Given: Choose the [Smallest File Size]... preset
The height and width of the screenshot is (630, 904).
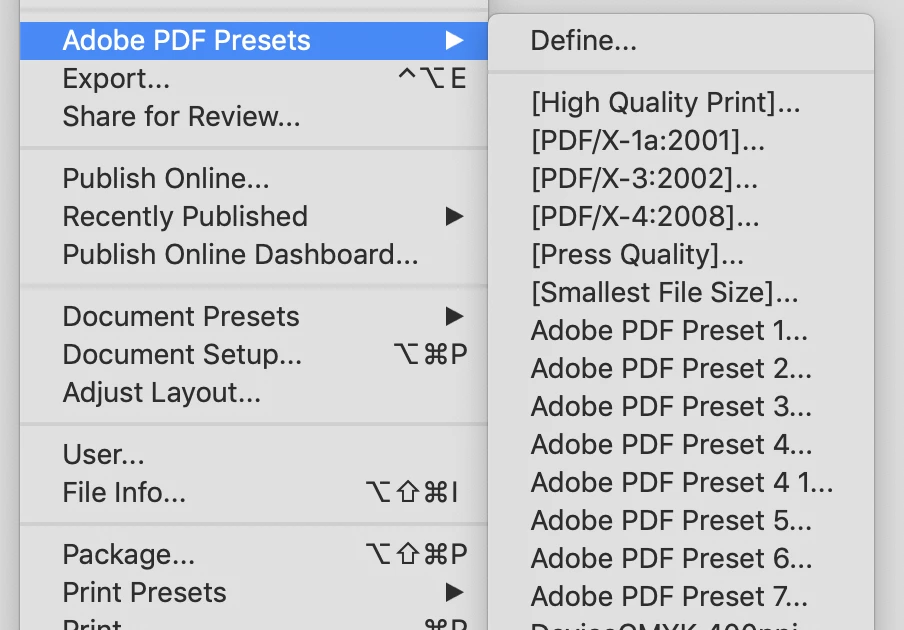Looking at the screenshot, I should point(681,293).
